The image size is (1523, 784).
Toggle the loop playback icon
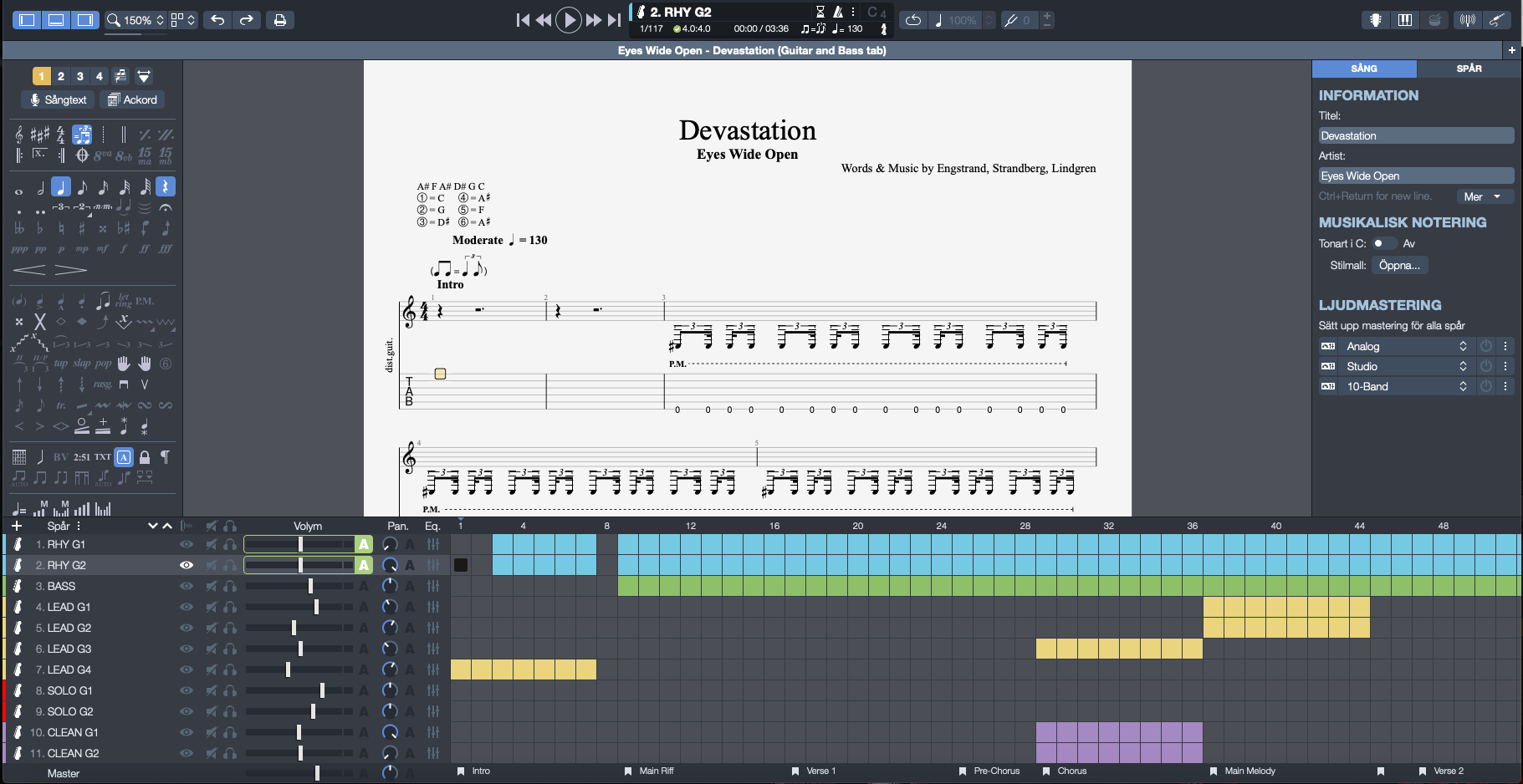(913, 20)
